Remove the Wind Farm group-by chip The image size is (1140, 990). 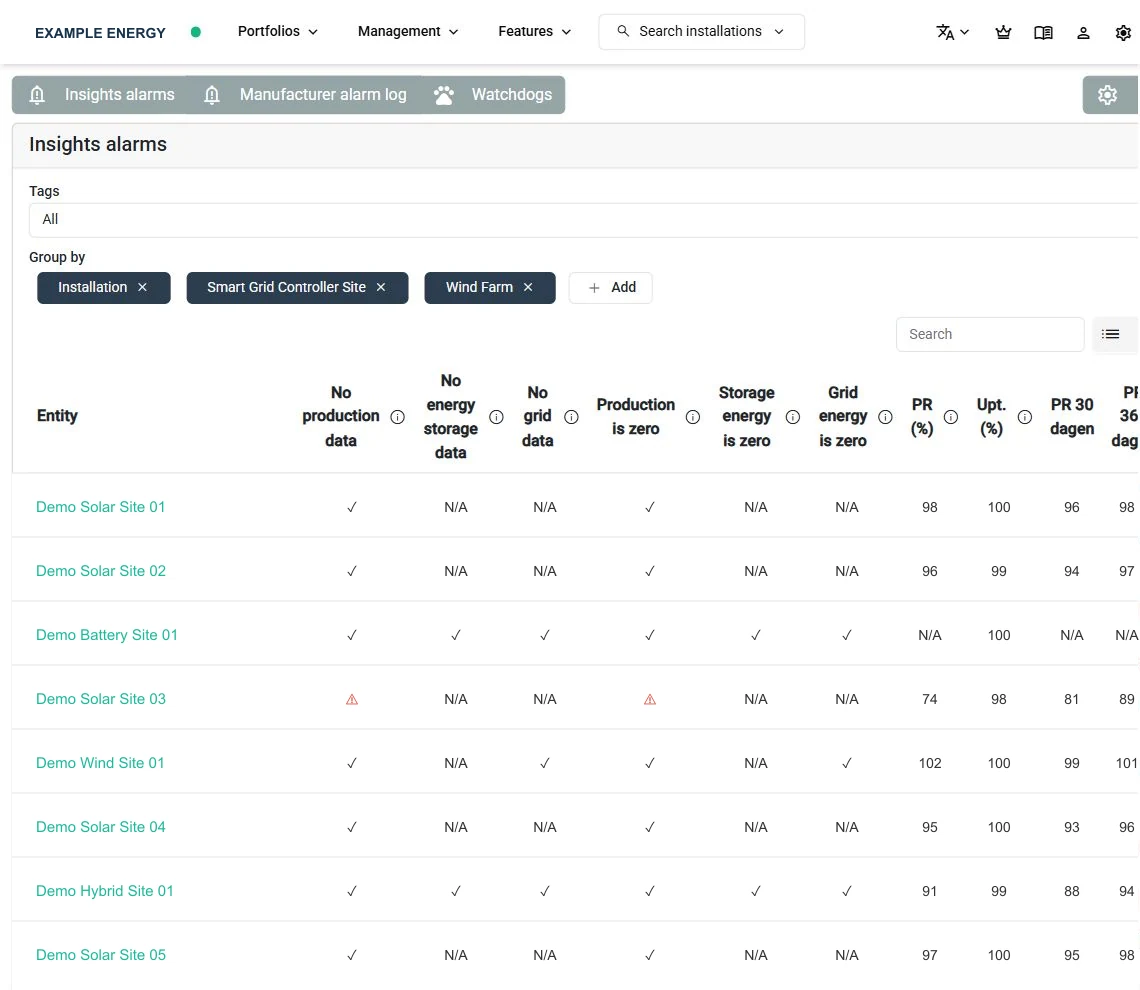coord(529,287)
